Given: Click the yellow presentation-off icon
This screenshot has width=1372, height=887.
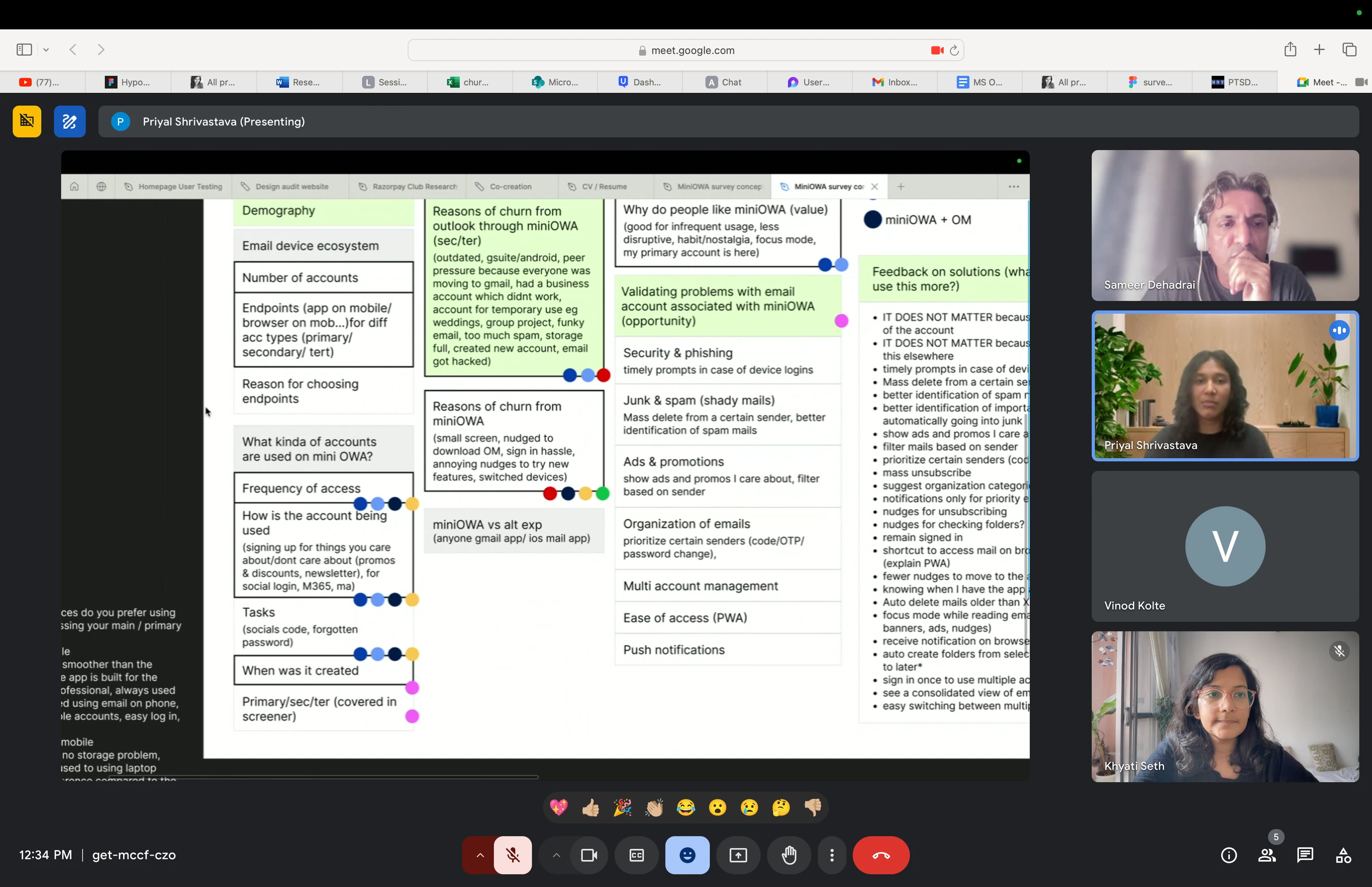Looking at the screenshot, I should tap(27, 122).
